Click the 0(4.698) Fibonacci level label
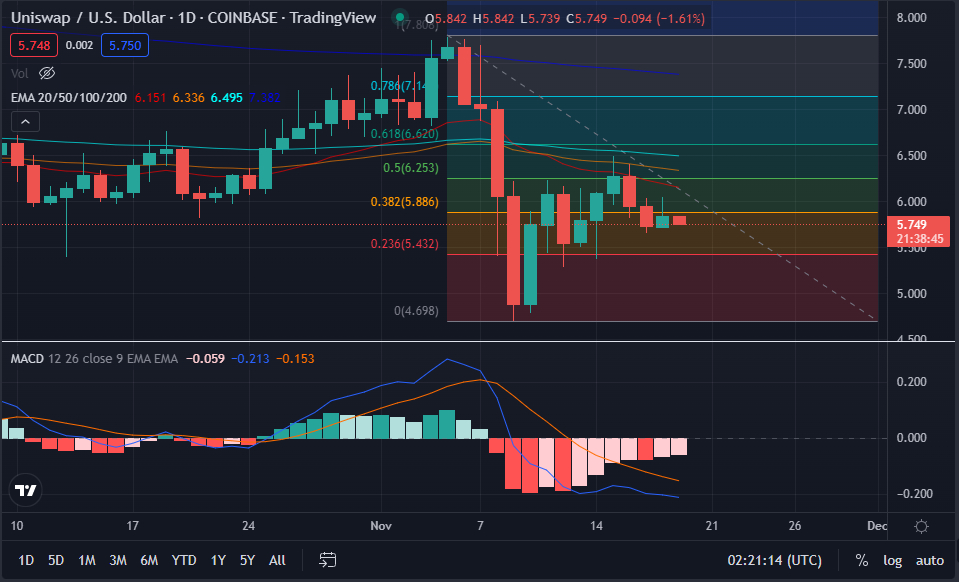The width and height of the screenshot is (959, 582). tap(417, 311)
